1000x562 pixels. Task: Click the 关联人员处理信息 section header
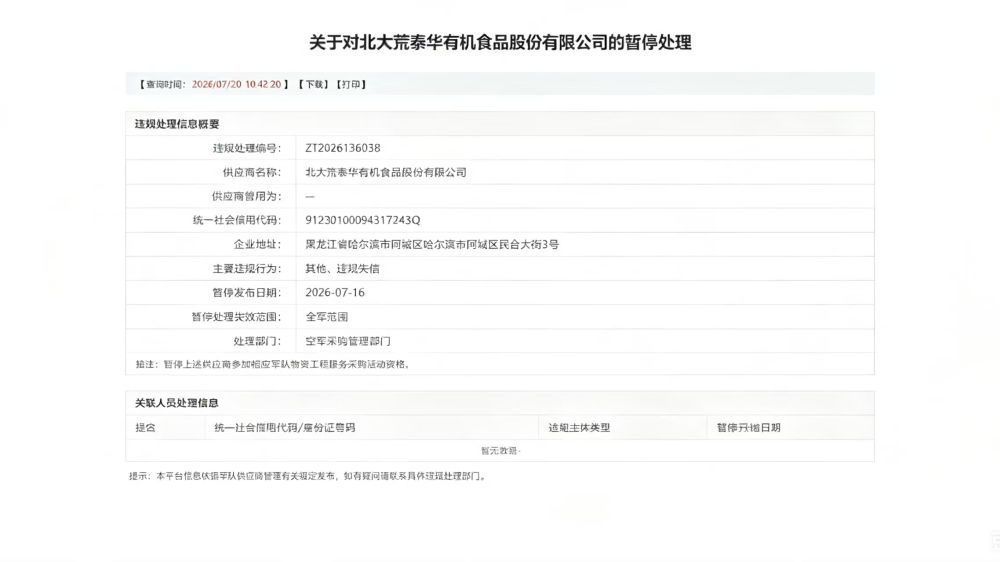pyautogui.click(x=177, y=403)
